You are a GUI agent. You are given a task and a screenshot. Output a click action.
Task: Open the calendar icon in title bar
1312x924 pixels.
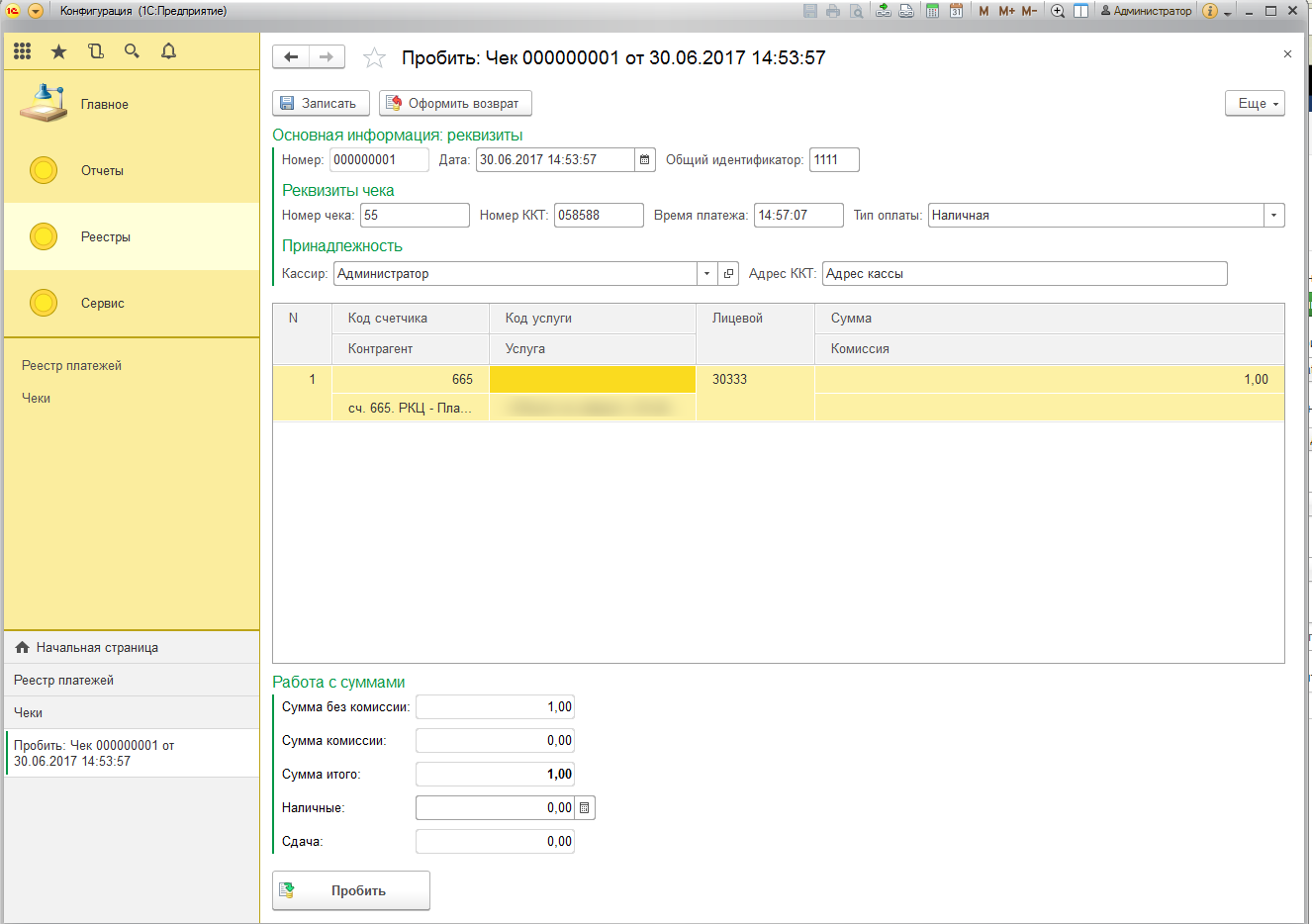[x=956, y=11]
